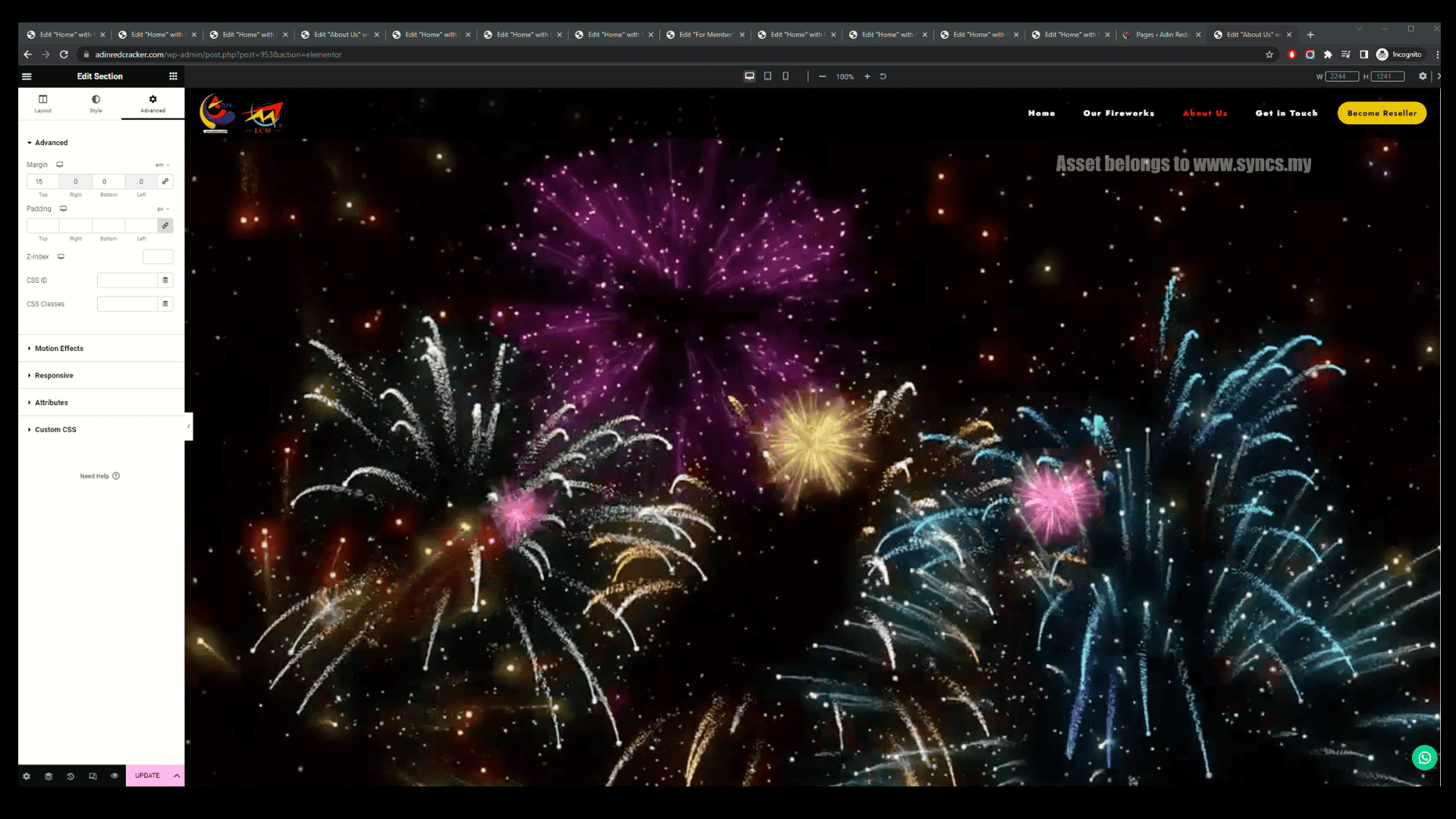Zoom in the preview scale
The height and width of the screenshot is (819, 1456).
[x=868, y=77]
